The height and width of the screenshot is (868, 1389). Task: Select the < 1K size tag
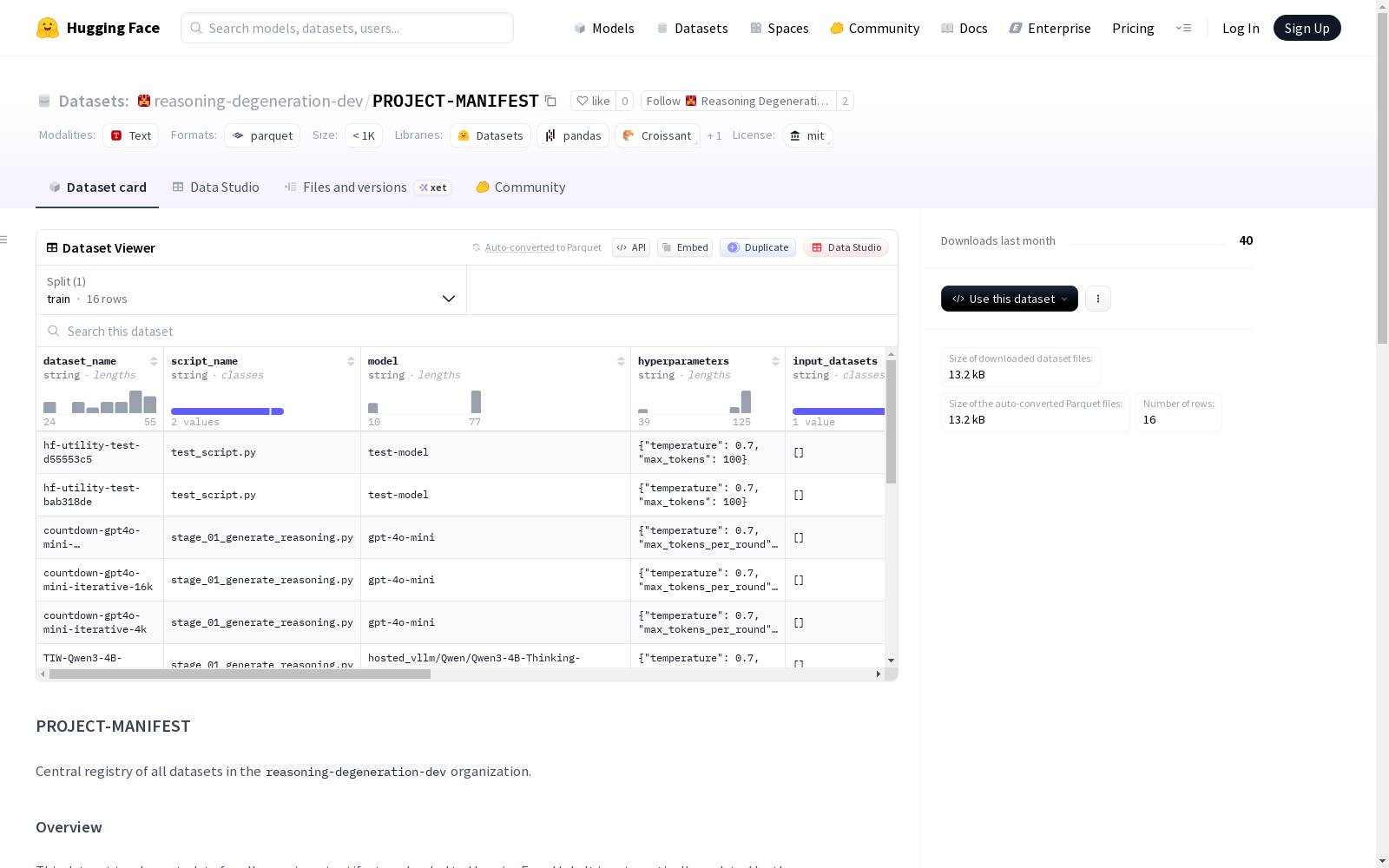coord(364,135)
